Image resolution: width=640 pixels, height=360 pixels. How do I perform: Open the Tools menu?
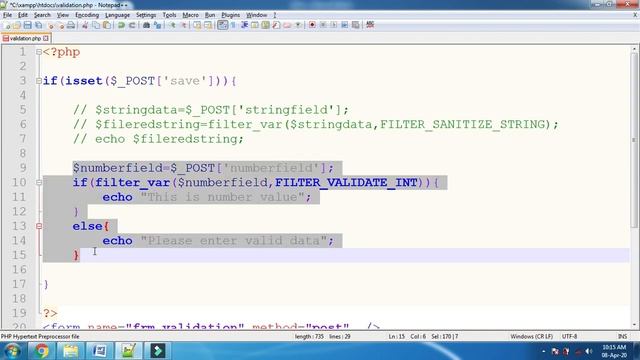169,15
